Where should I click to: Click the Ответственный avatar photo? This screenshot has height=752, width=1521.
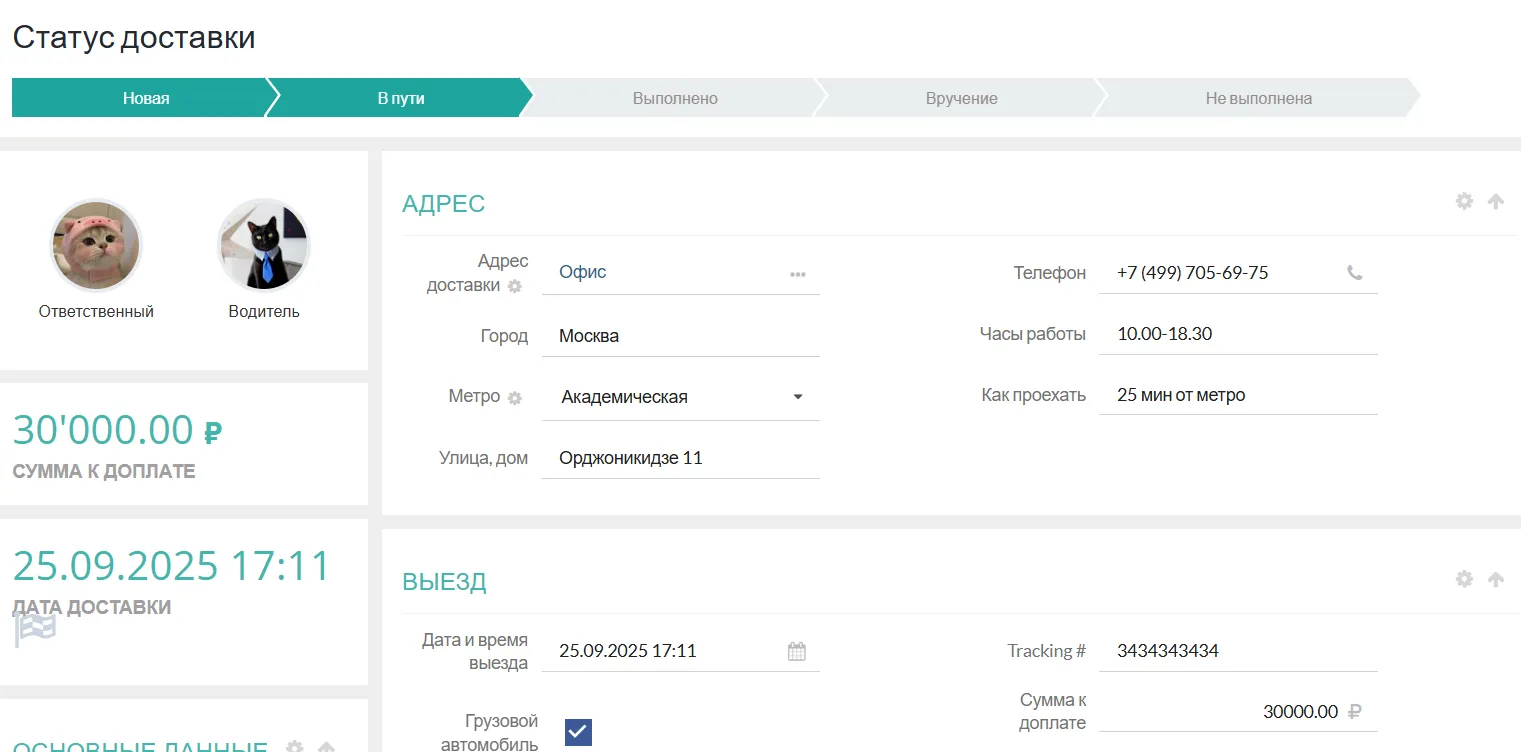point(96,245)
